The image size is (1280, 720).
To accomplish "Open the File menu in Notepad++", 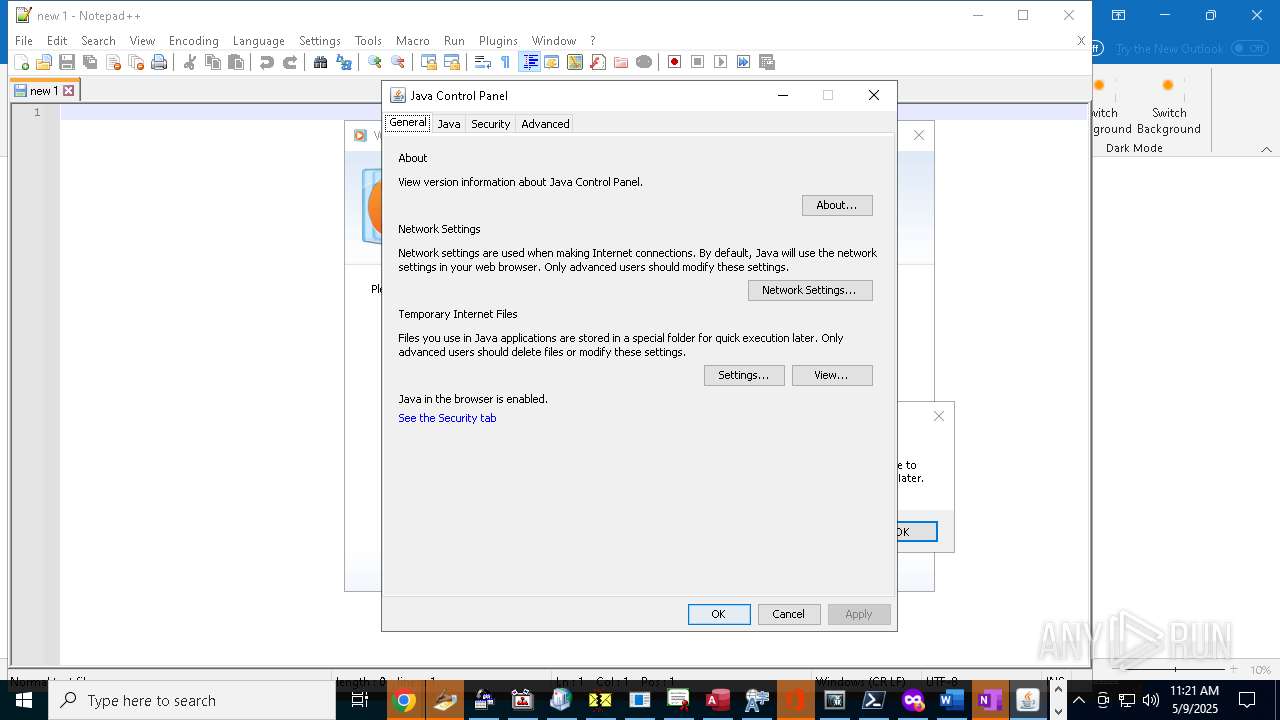I will 24,41.
